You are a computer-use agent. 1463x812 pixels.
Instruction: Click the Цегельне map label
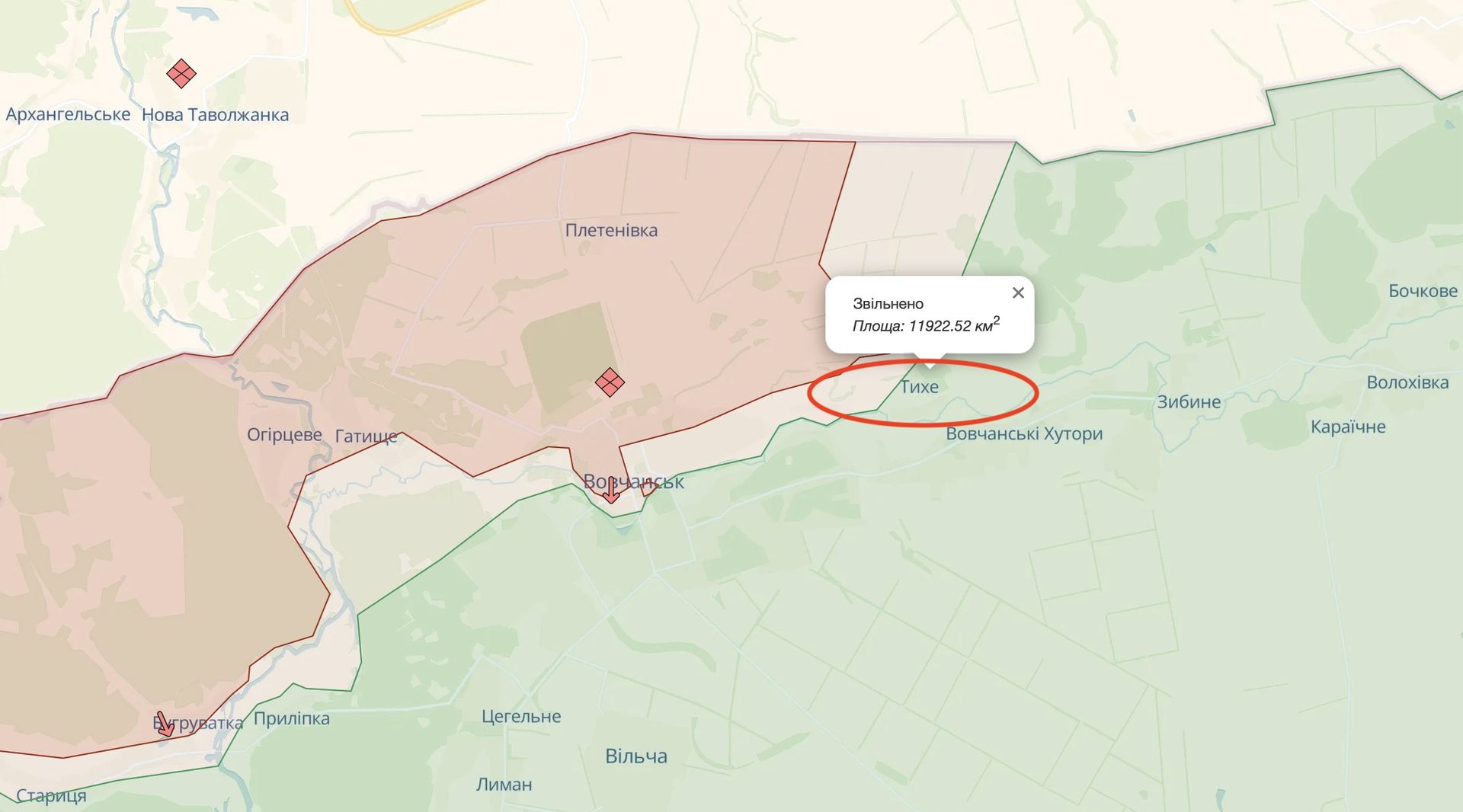tap(521, 717)
